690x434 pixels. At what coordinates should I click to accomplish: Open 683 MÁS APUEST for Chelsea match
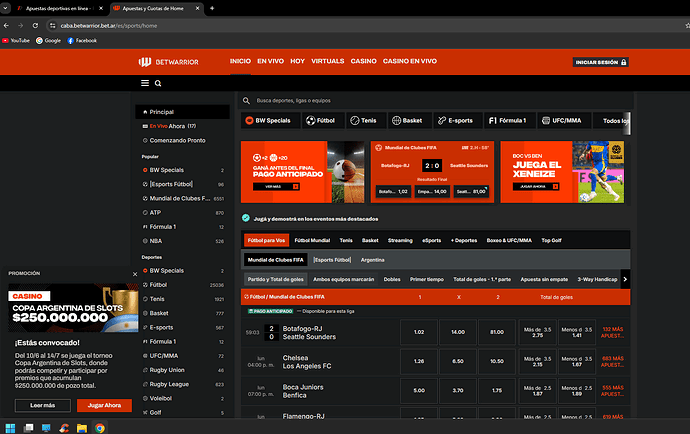[613, 361]
